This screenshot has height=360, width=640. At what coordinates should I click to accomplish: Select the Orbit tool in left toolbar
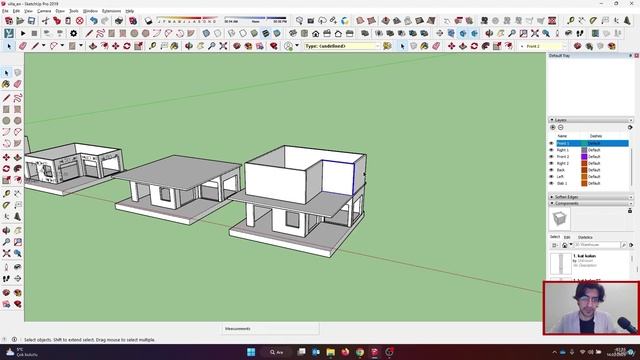(x=6, y=231)
